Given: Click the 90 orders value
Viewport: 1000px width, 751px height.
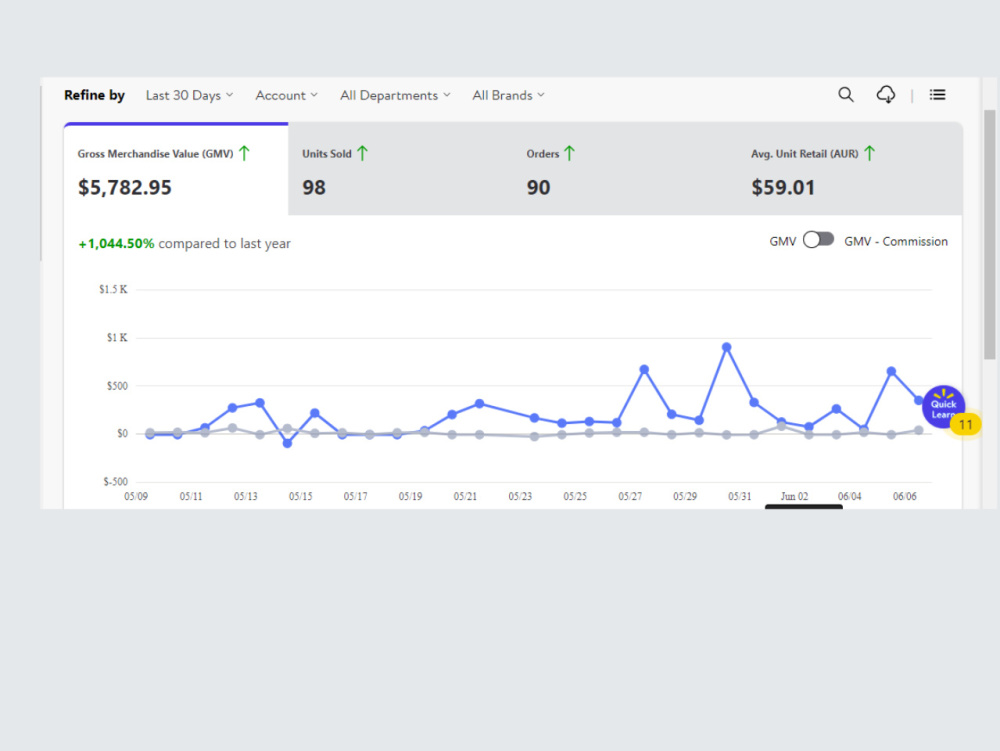Looking at the screenshot, I should [538, 187].
